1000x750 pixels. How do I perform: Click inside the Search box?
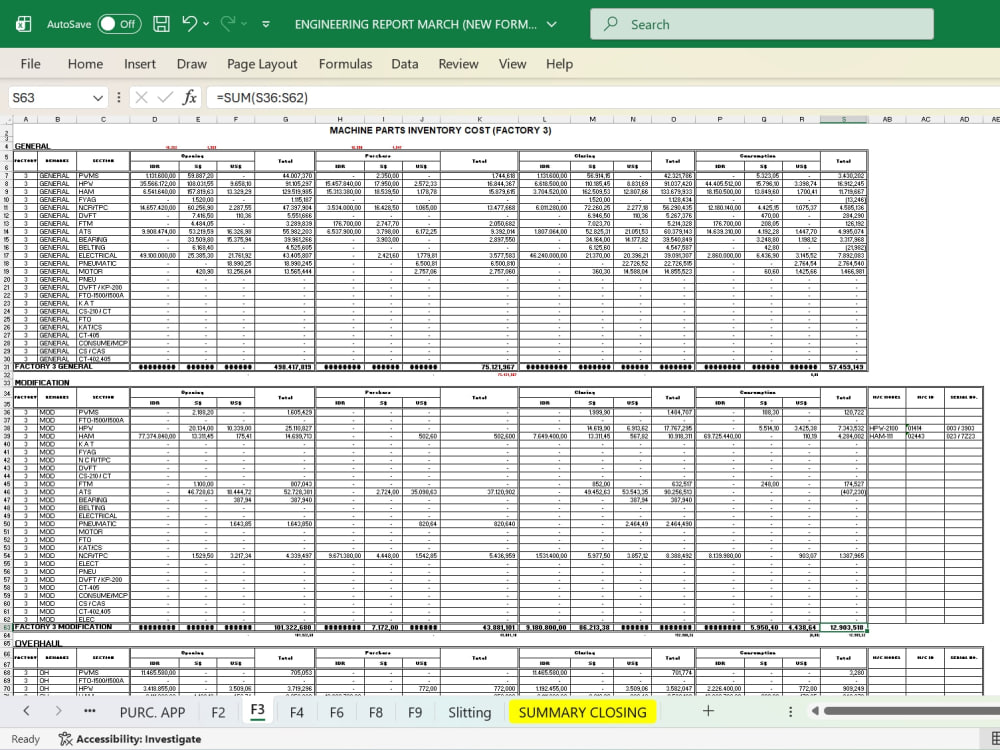(x=761, y=24)
